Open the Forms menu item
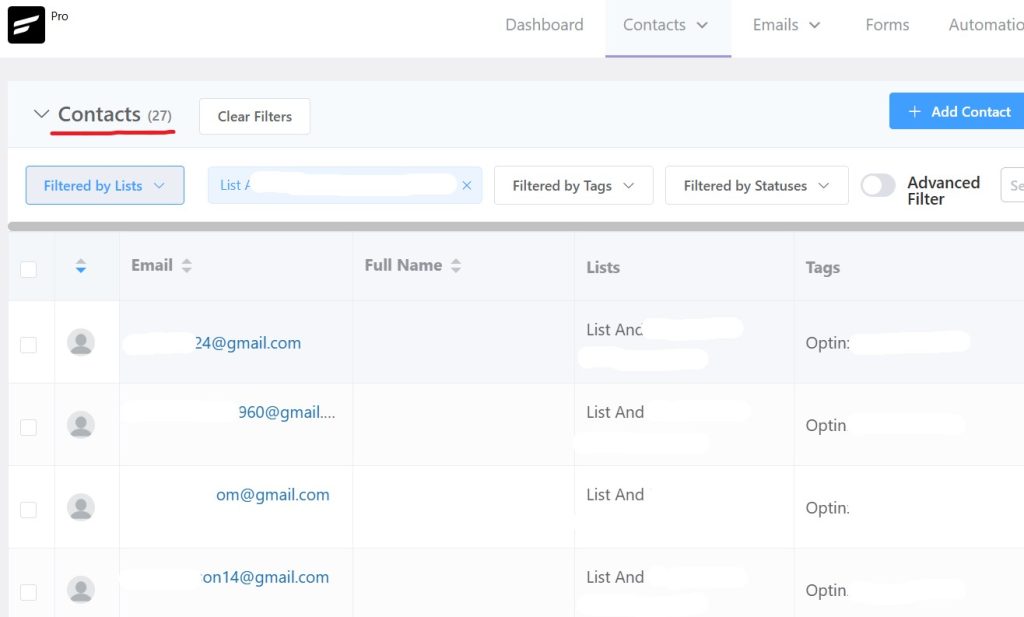The height and width of the screenshot is (617, 1024). [x=886, y=24]
